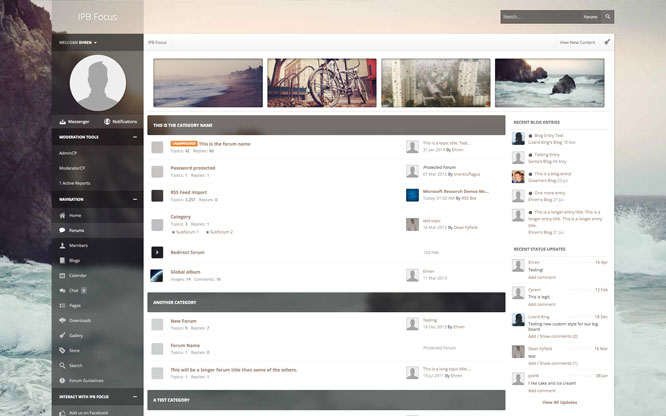Click the rainy city banner thumbnail
This screenshot has width=666, height=416.
(x=436, y=83)
